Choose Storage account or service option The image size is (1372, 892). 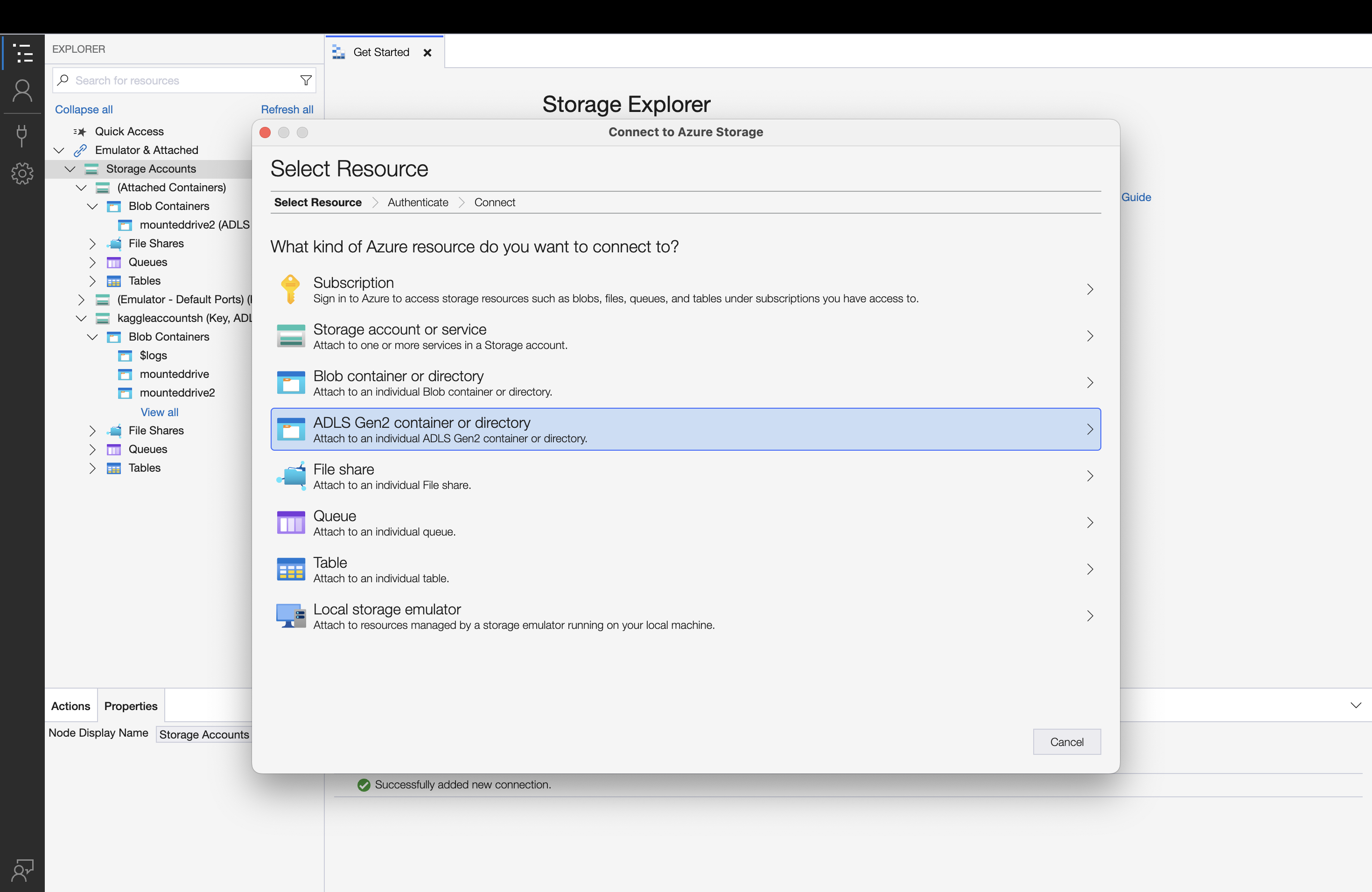click(x=686, y=336)
